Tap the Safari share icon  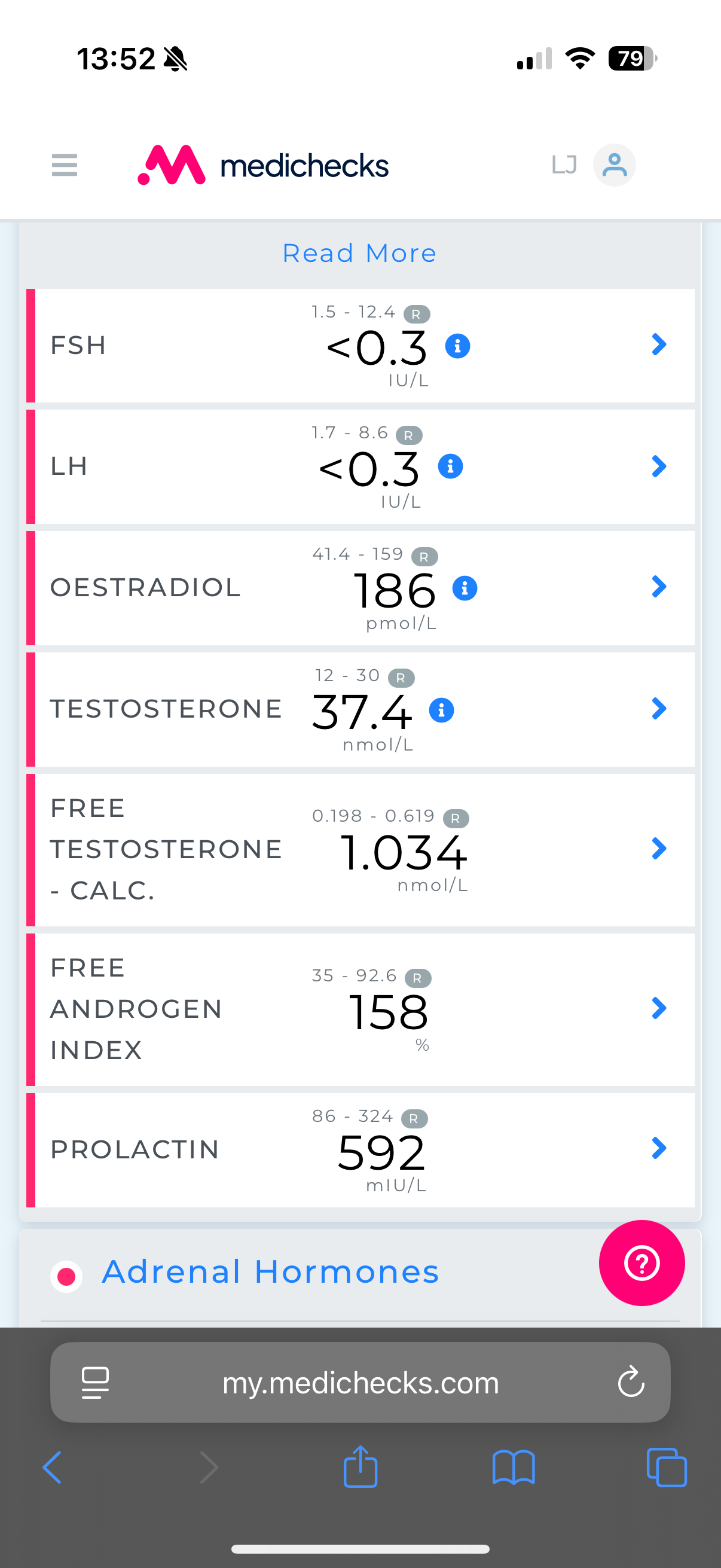tap(360, 1467)
